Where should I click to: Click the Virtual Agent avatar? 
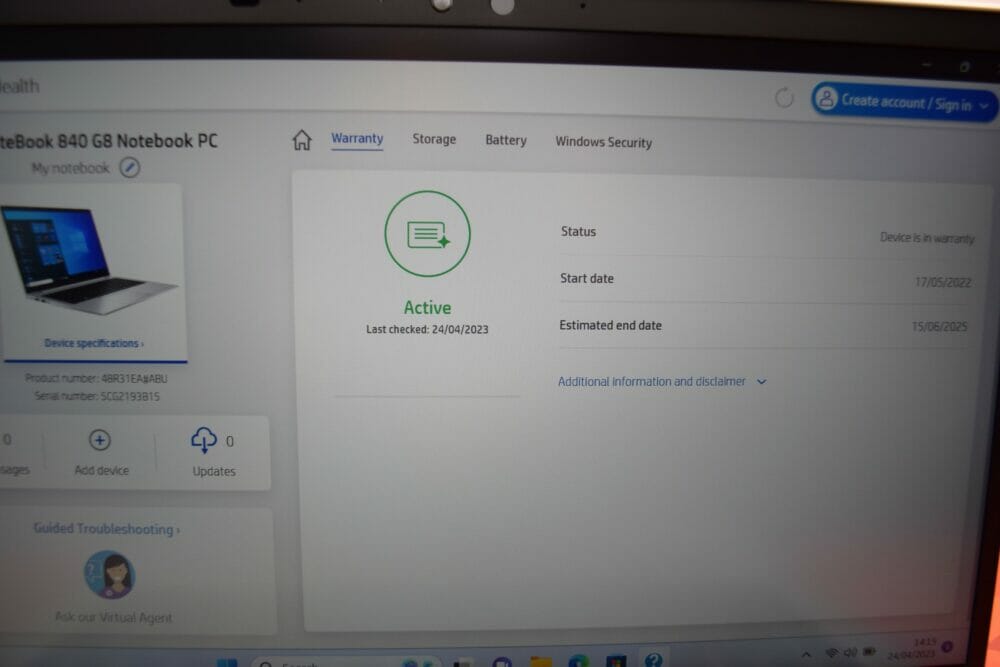[x=110, y=575]
